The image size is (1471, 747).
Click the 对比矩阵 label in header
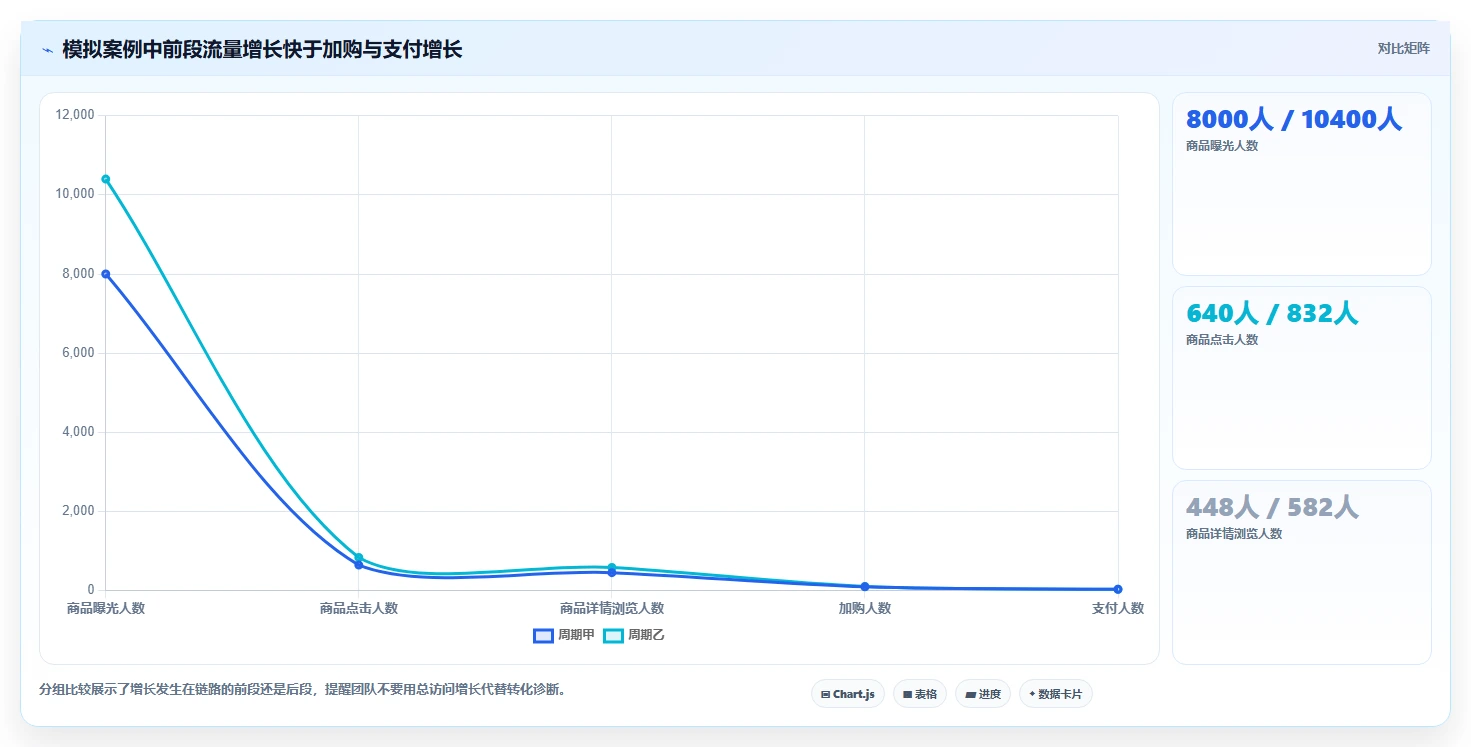[1404, 48]
